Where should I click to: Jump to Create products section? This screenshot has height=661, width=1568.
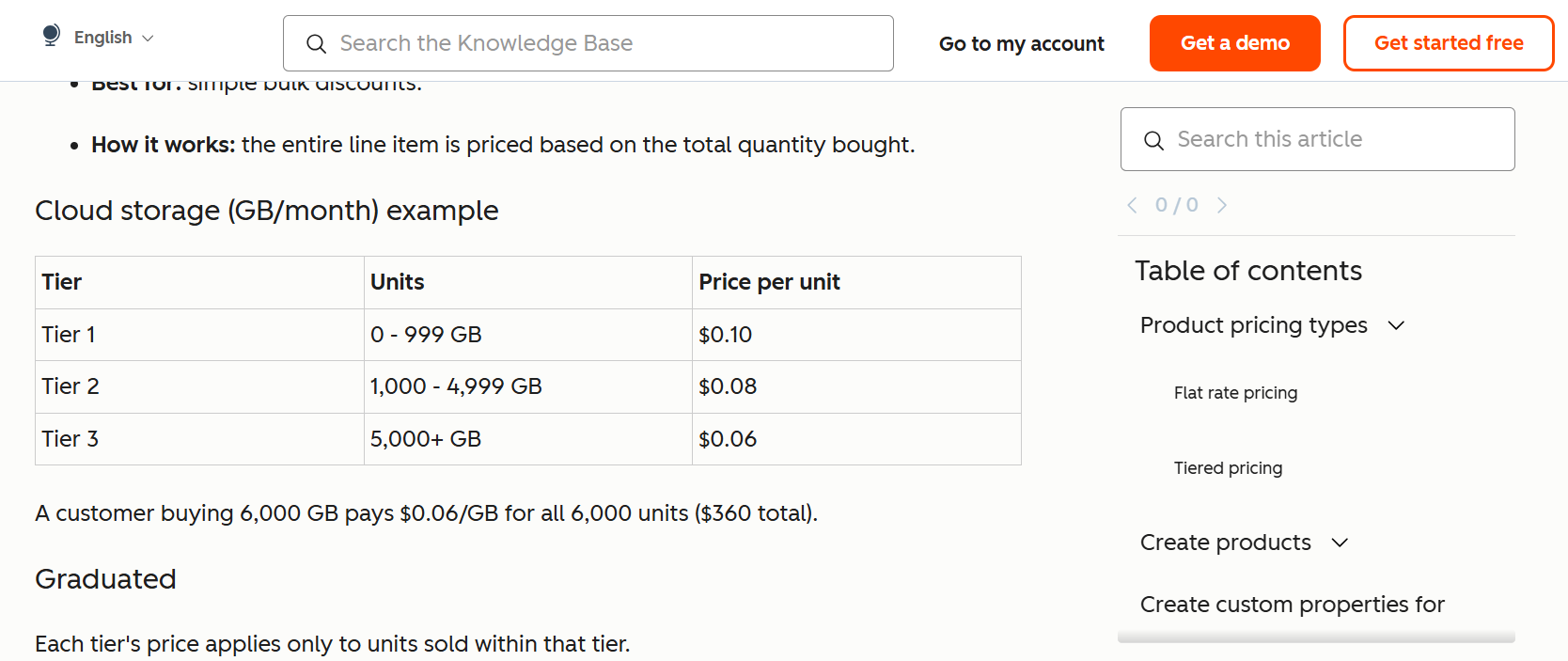coord(1225,543)
